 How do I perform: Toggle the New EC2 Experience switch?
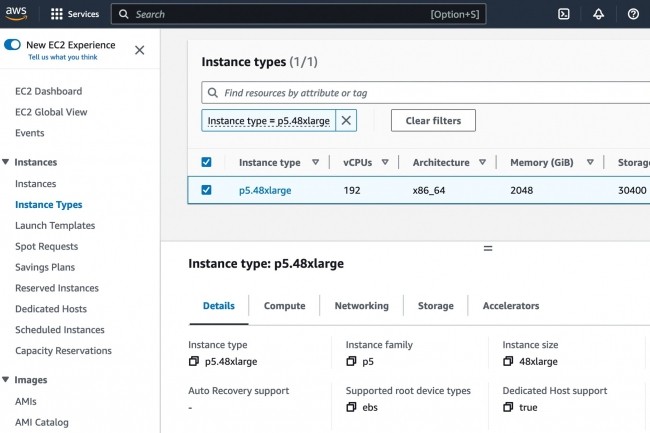point(12,44)
